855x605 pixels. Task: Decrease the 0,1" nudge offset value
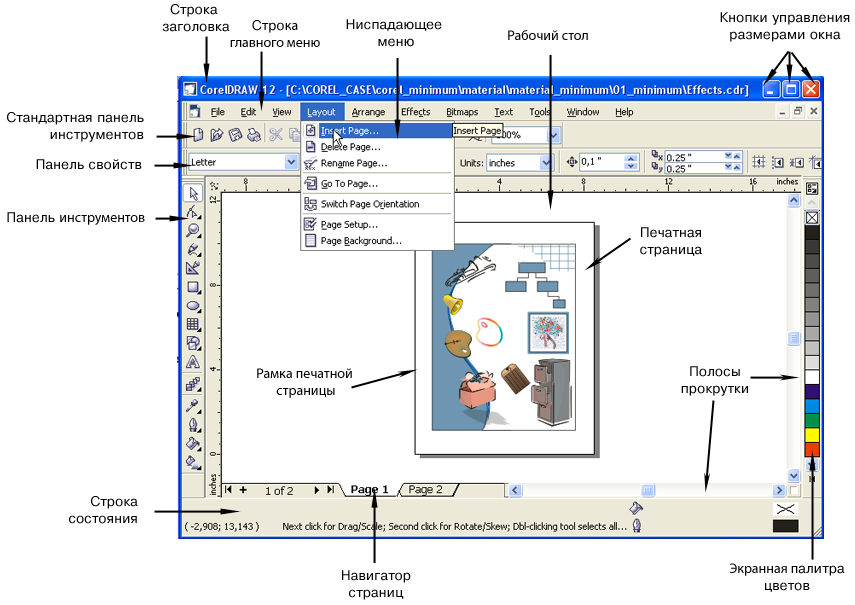631,166
